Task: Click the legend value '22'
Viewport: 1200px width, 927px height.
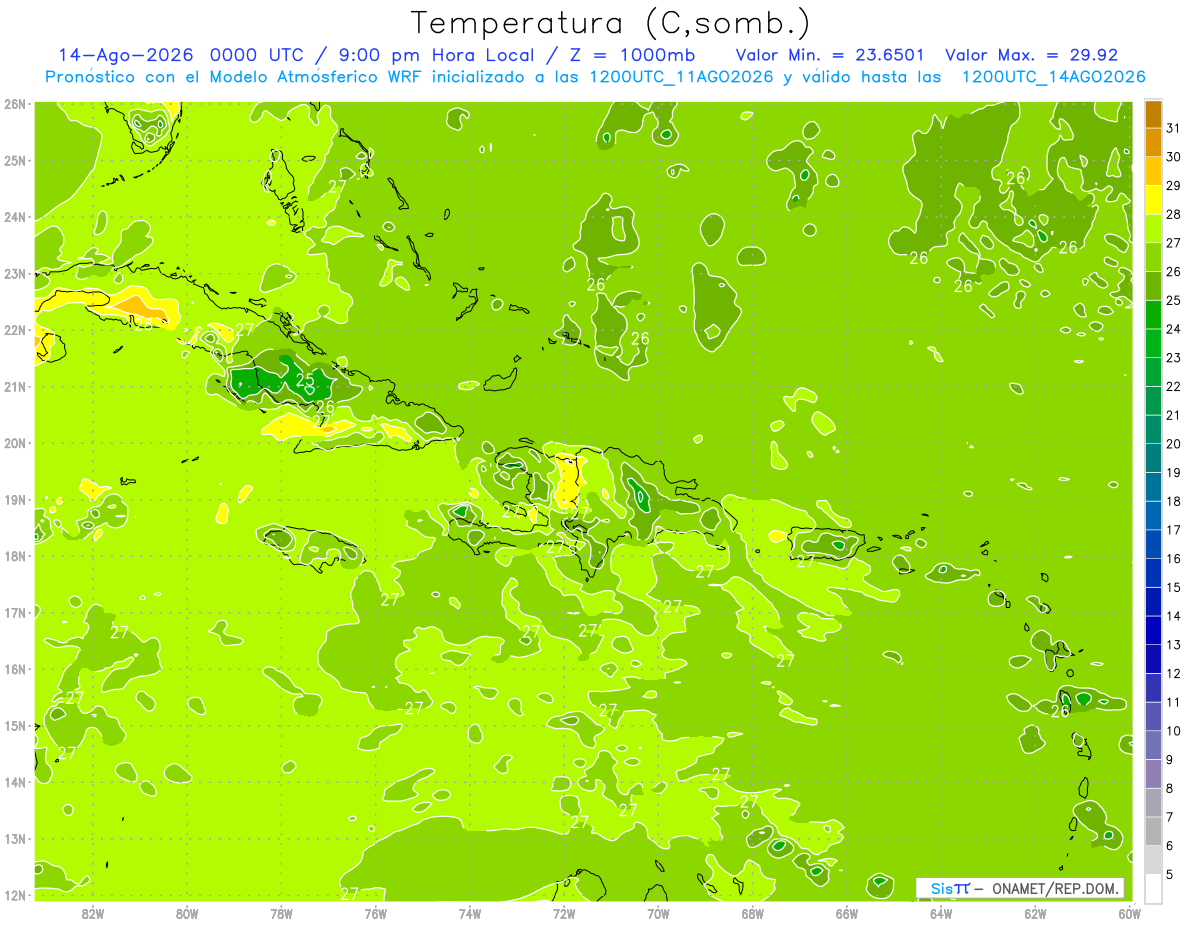Action: (x=1174, y=387)
